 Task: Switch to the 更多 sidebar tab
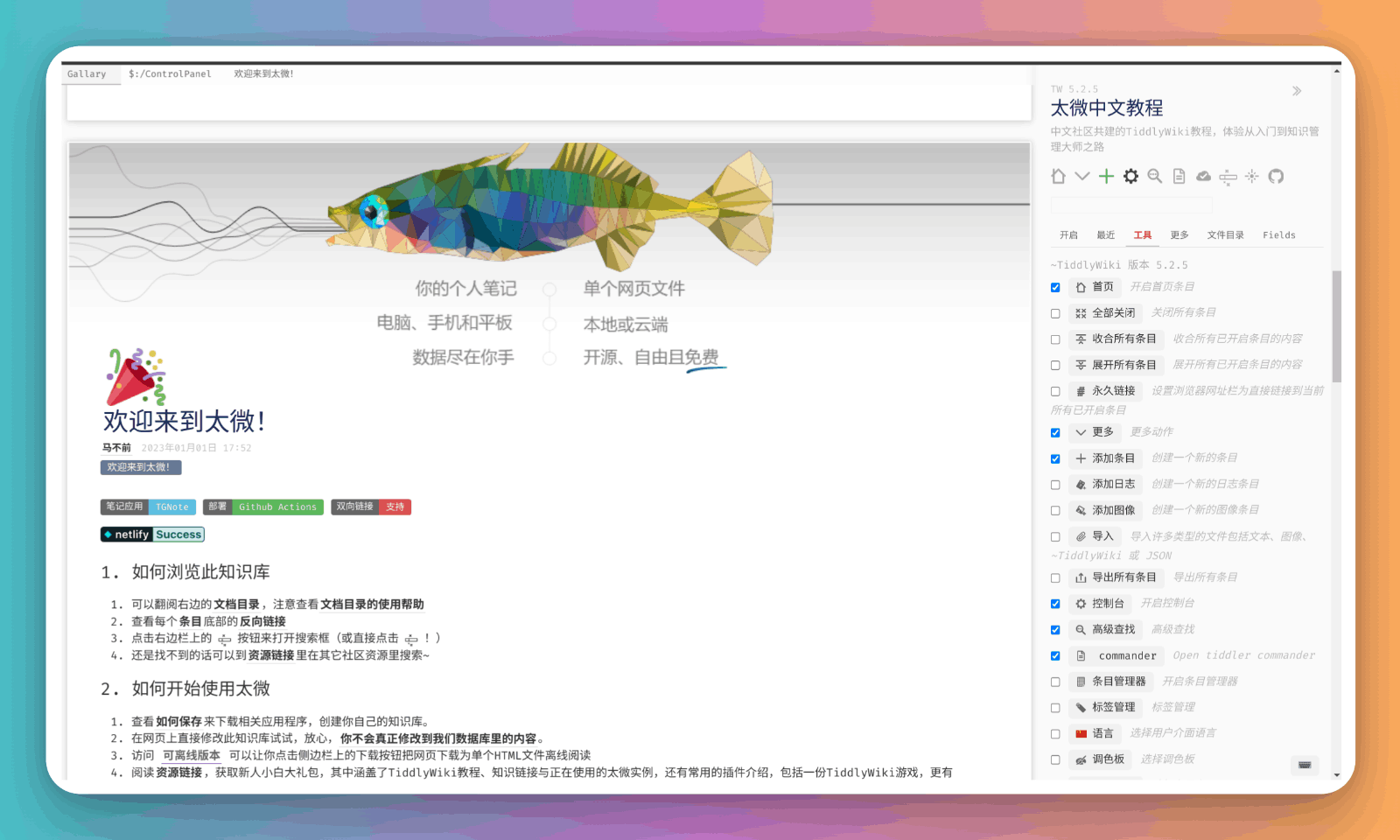point(1179,235)
